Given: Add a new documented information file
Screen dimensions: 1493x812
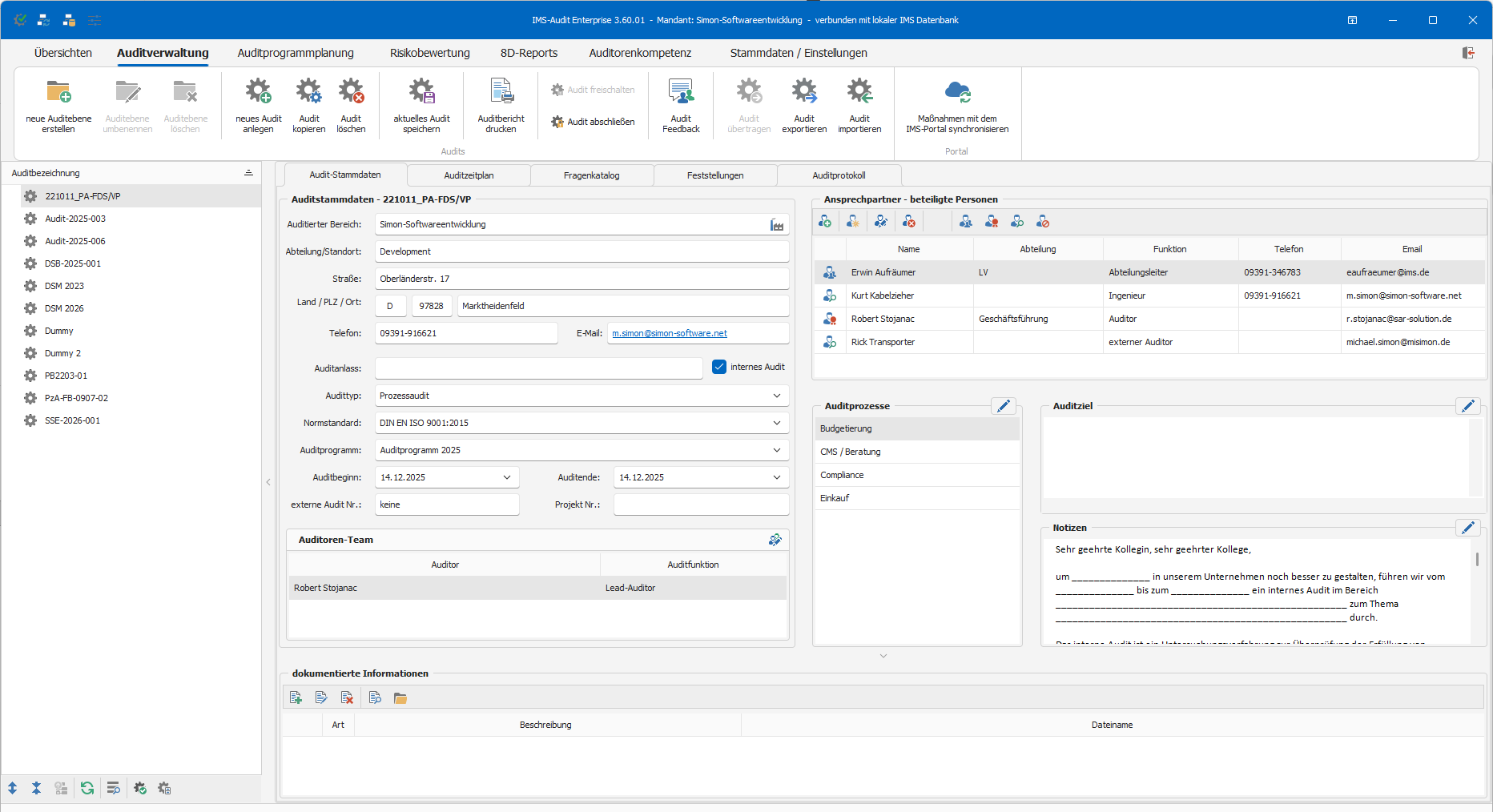Looking at the screenshot, I should point(296,698).
